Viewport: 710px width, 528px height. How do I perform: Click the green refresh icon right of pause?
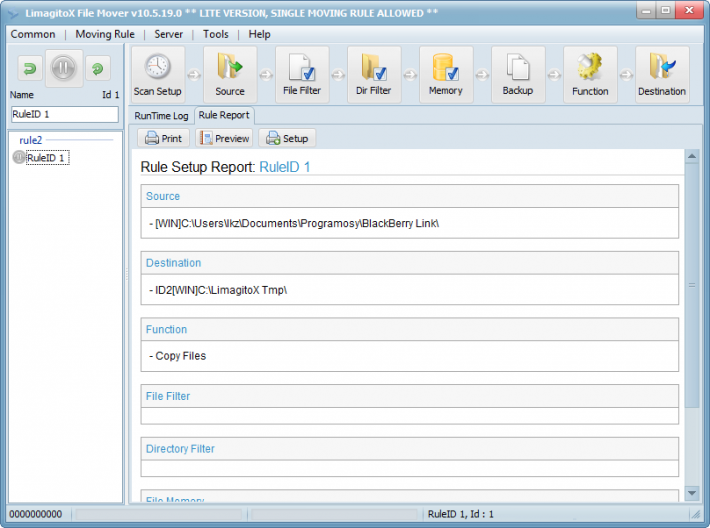(98, 69)
